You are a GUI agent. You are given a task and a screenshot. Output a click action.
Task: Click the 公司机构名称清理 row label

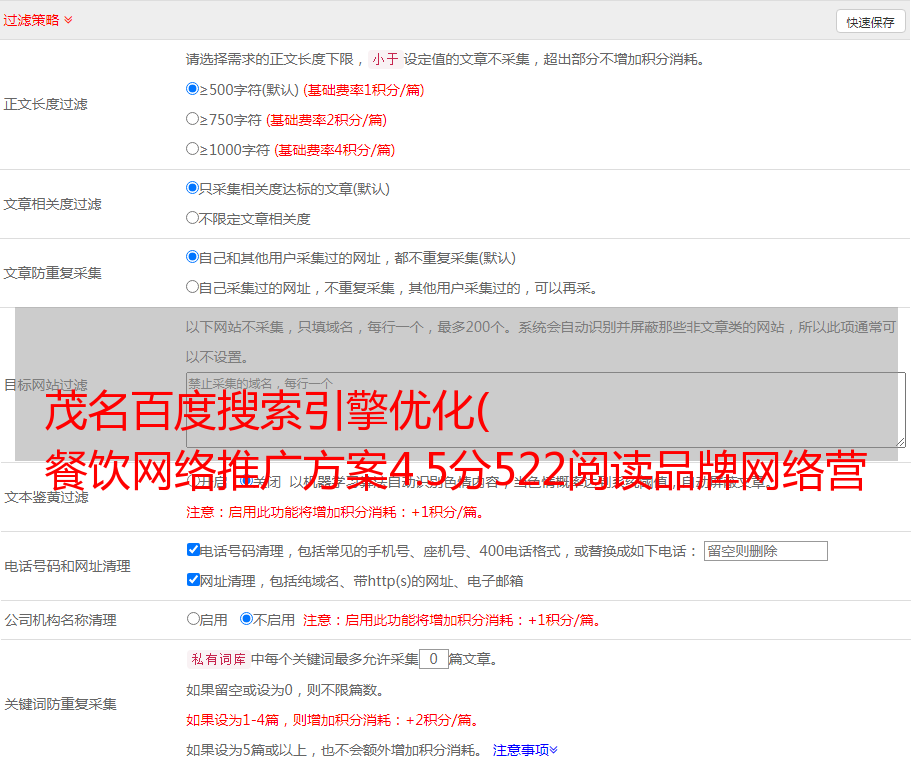click(x=60, y=620)
